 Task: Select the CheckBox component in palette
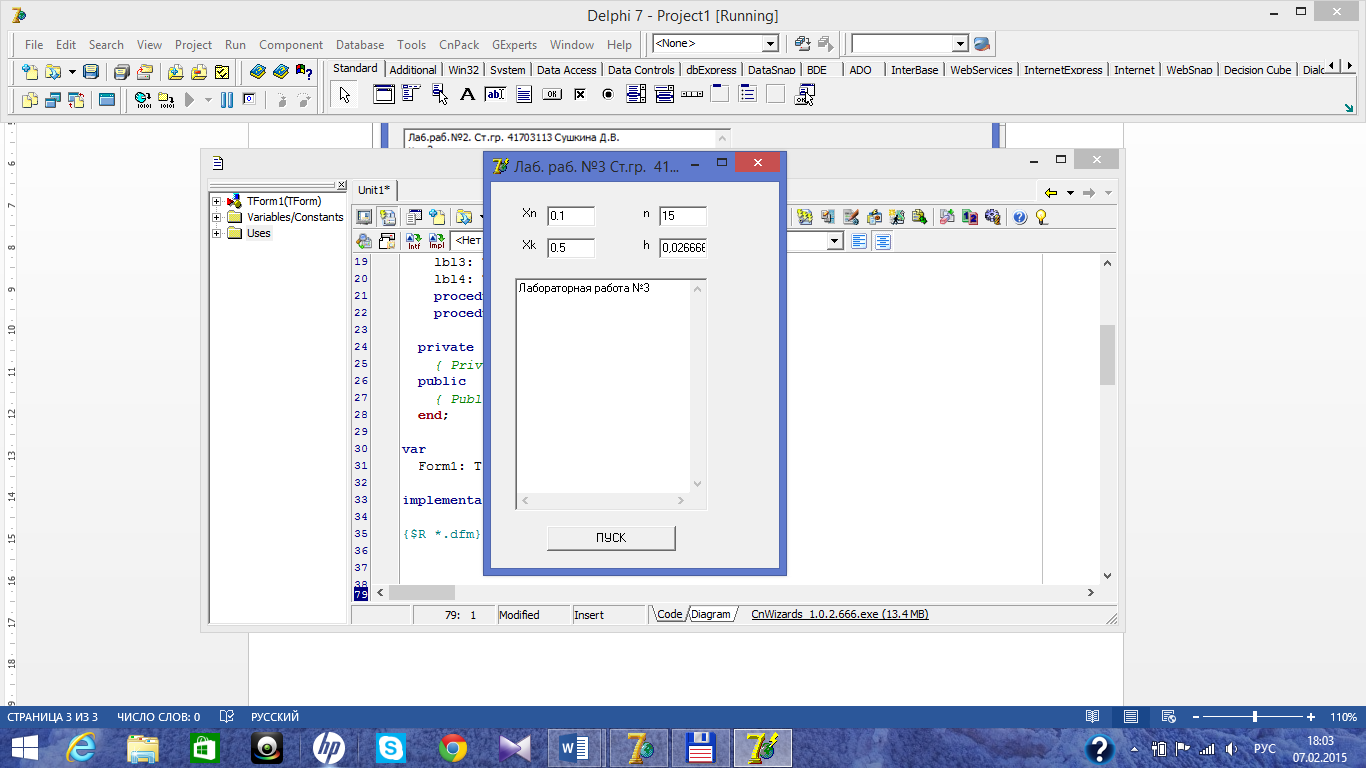pos(579,95)
